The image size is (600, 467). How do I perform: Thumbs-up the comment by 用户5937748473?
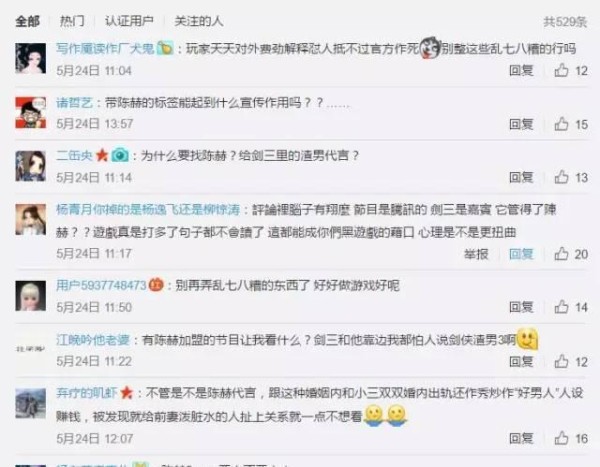[561, 307]
